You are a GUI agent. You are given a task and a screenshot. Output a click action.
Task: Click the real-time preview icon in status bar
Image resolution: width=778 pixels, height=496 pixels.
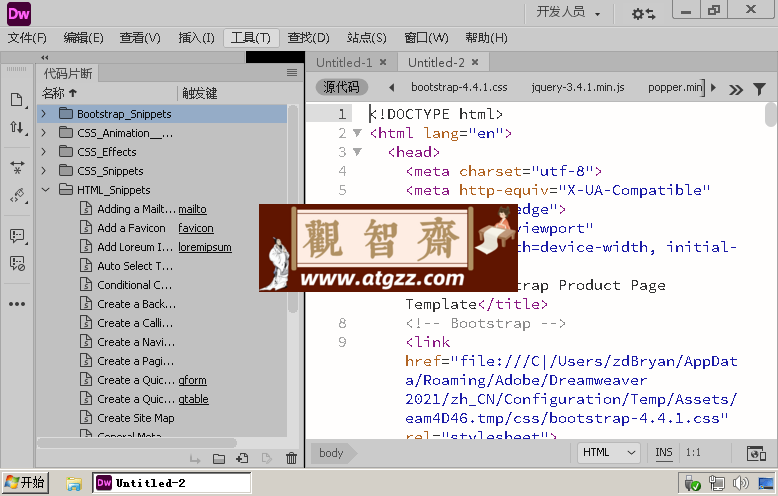pos(756,453)
